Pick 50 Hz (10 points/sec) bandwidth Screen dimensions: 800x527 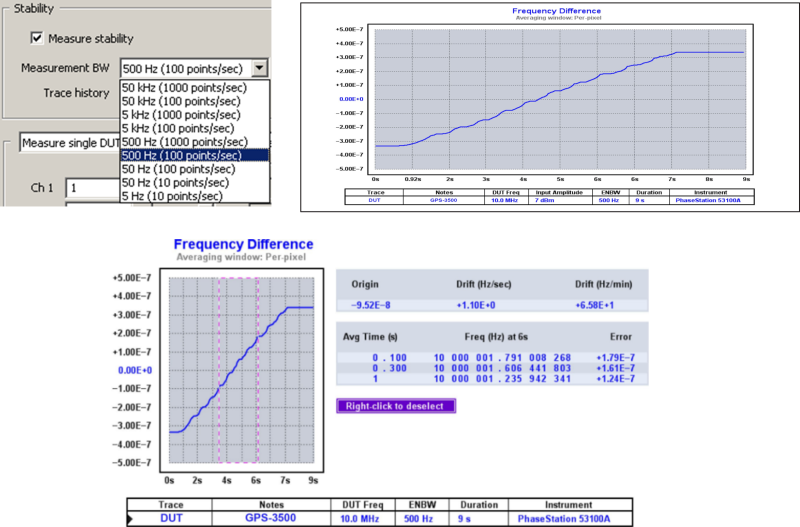point(180,183)
